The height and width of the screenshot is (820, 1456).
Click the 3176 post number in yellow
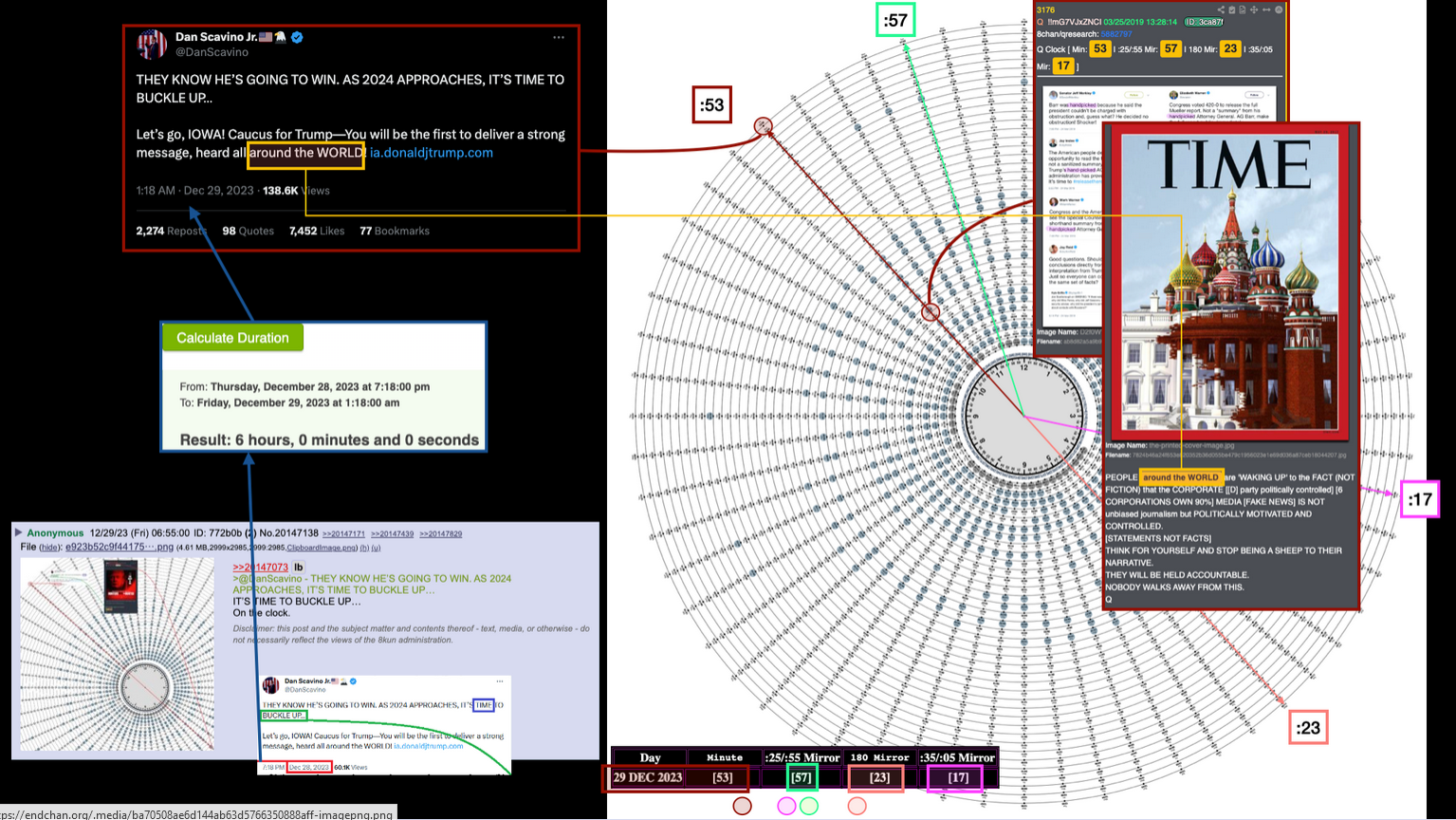click(x=1045, y=9)
